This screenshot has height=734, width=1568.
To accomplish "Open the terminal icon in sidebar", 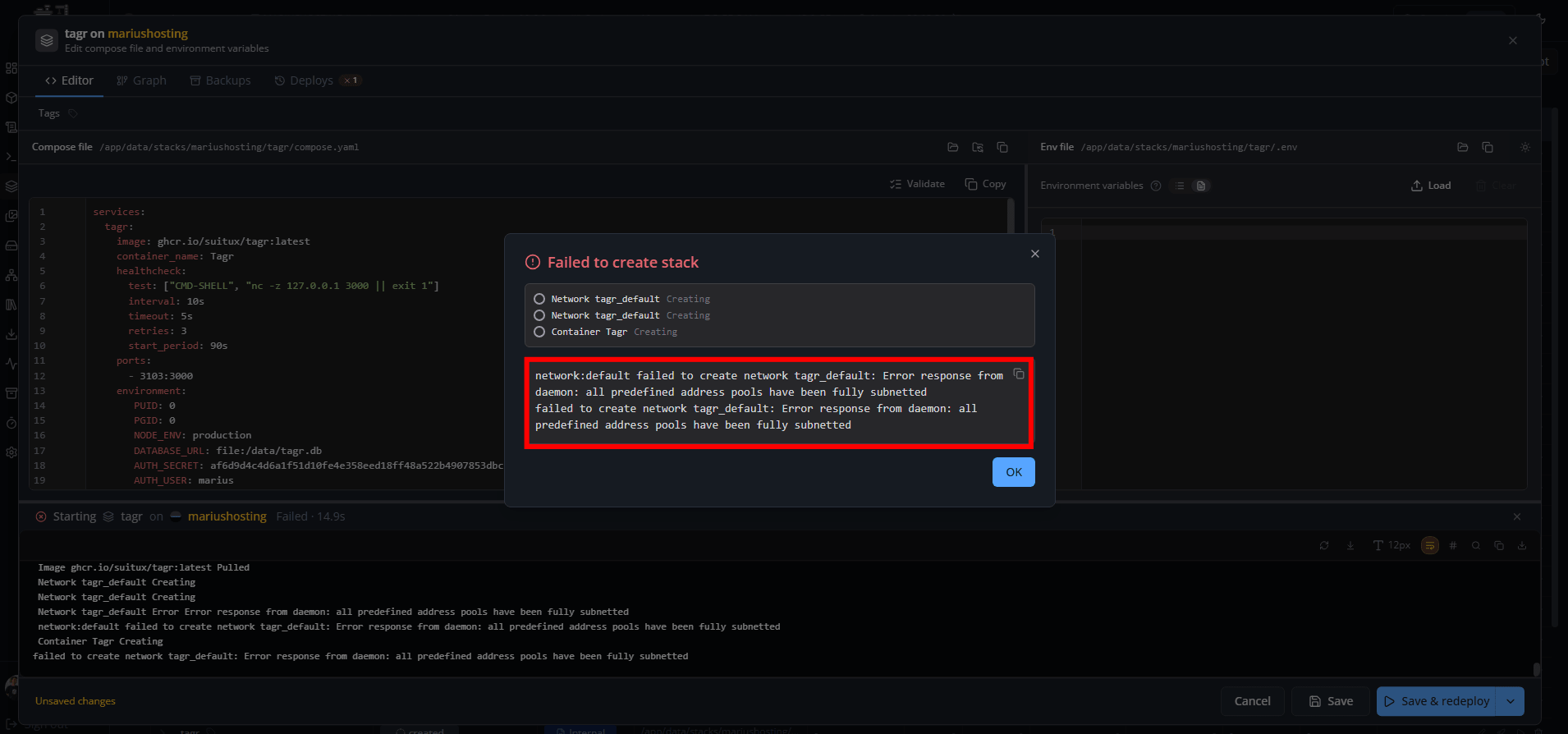I will 11,156.
